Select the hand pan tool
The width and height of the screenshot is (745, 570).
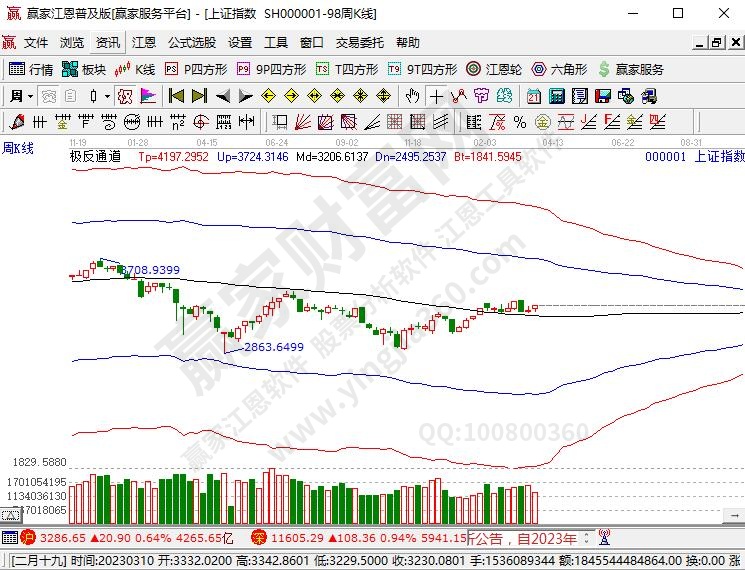point(412,96)
